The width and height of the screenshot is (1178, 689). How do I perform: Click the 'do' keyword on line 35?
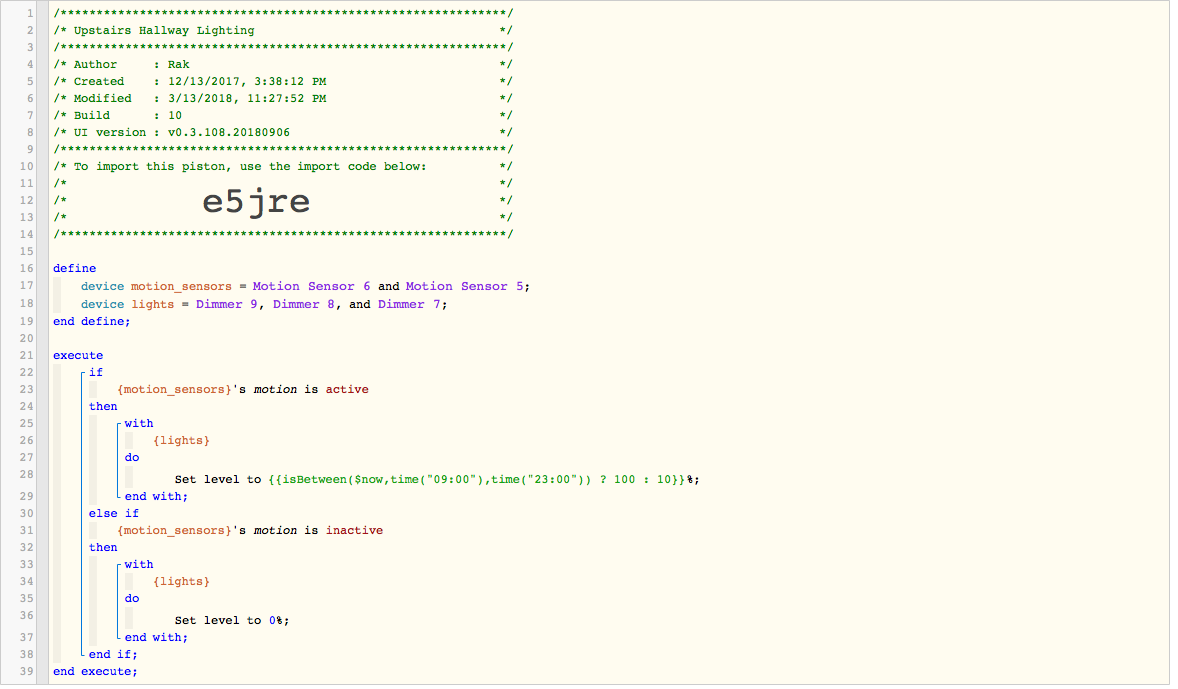[132, 600]
